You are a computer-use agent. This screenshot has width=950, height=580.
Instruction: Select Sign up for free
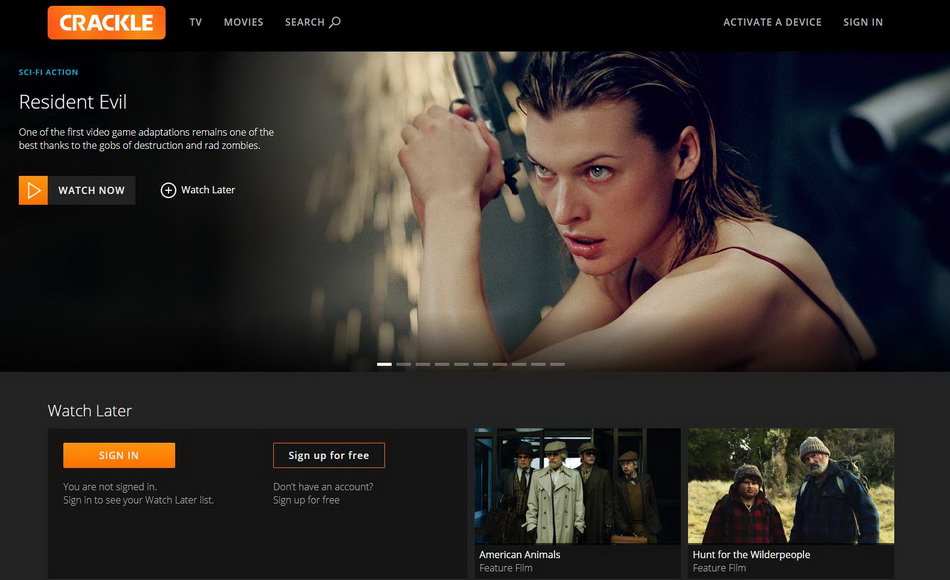point(329,454)
